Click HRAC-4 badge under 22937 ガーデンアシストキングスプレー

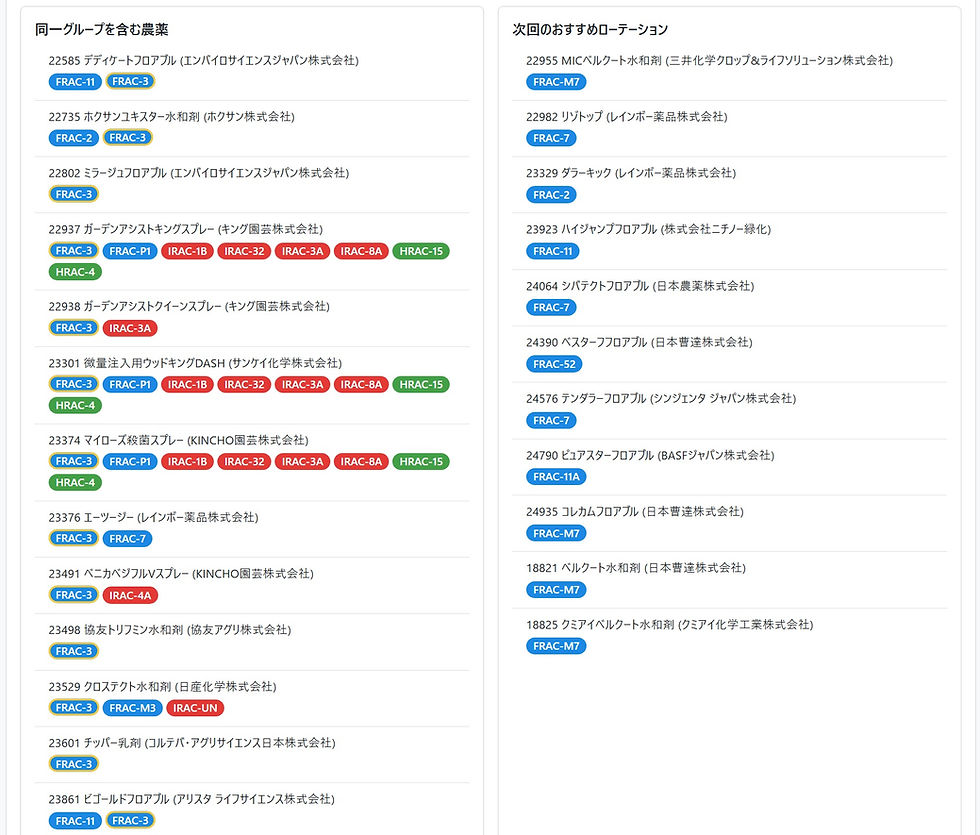[75, 272]
